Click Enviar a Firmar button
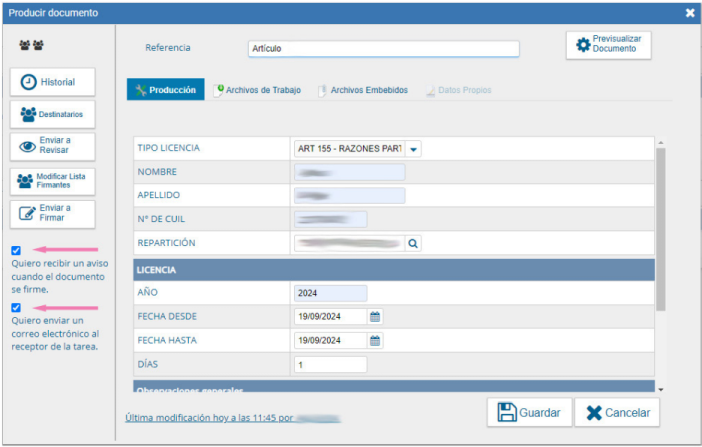The height and width of the screenshot is (447, 702). click(x=52, y=214)
